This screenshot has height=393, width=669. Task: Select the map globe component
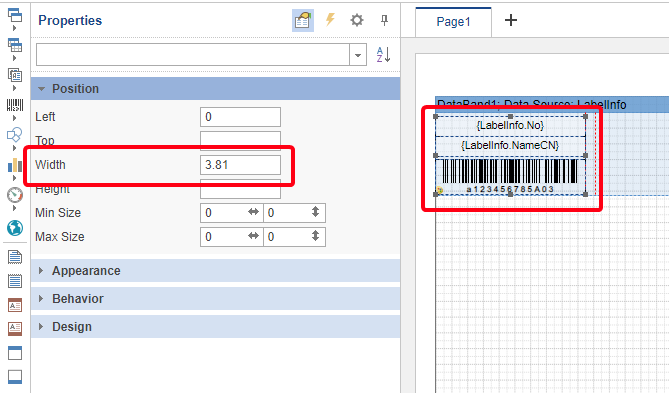[15, 228]
